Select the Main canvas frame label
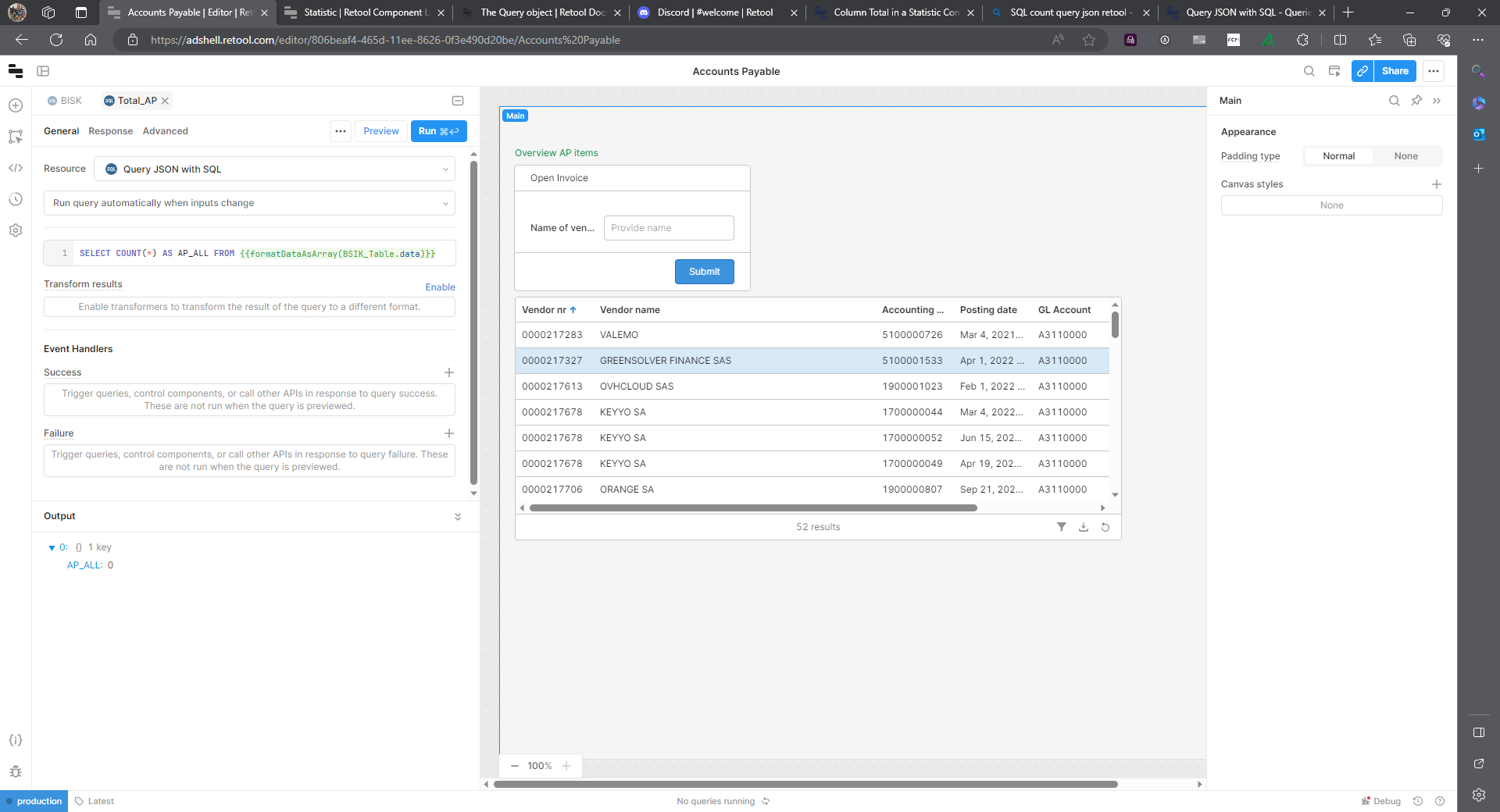This screenshot has height=812, width=1500. click(515, 116)
